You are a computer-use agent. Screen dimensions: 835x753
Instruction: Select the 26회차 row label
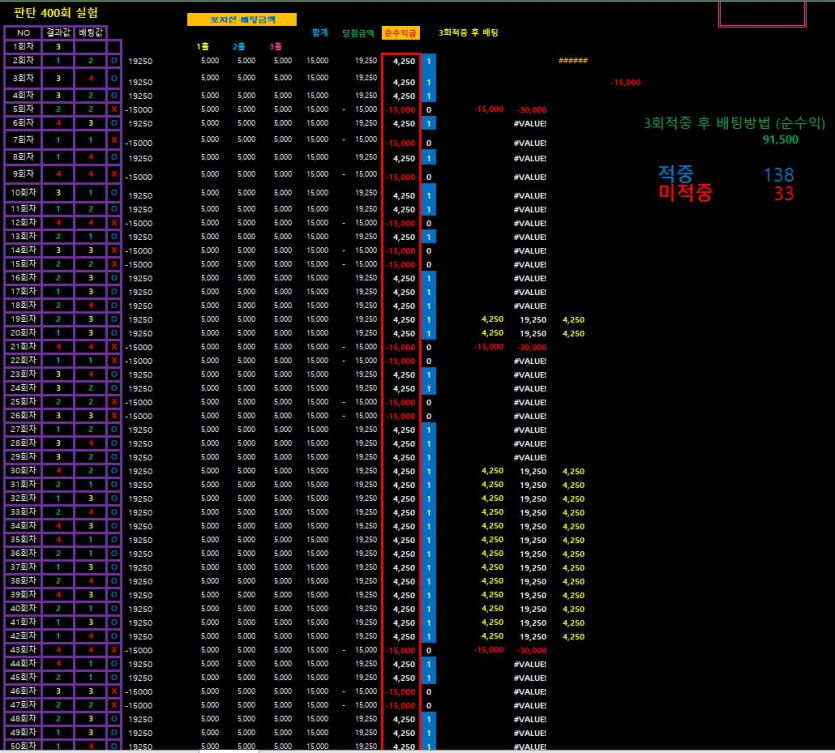point(23,415)
